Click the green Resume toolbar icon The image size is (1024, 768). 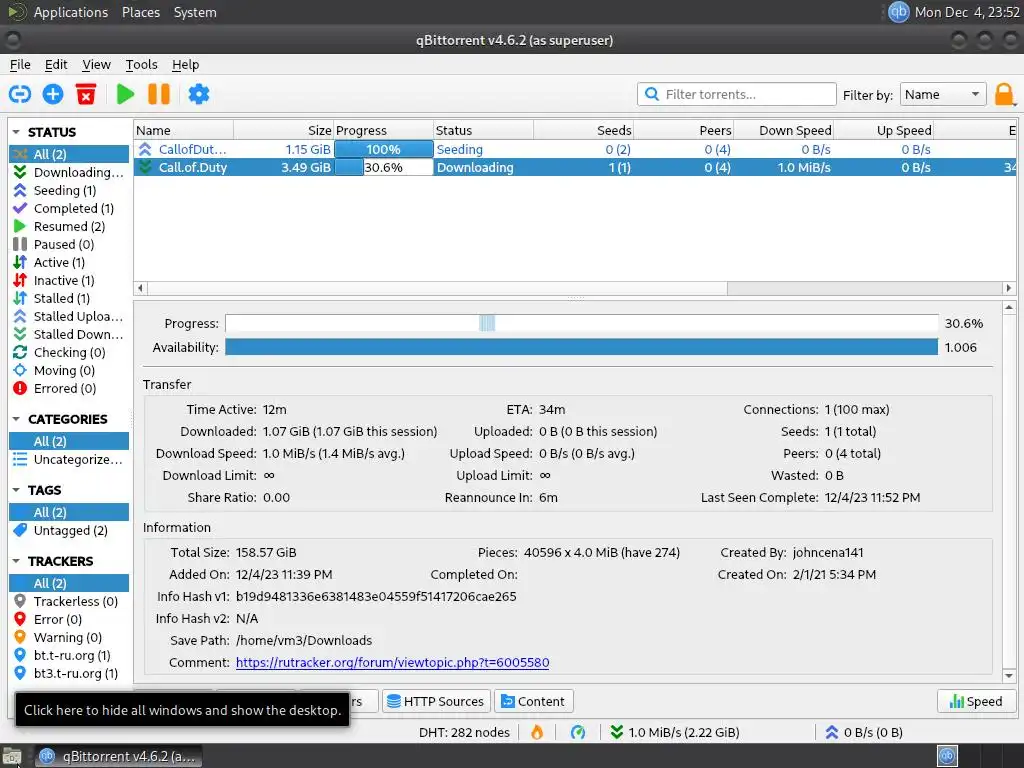125,94
